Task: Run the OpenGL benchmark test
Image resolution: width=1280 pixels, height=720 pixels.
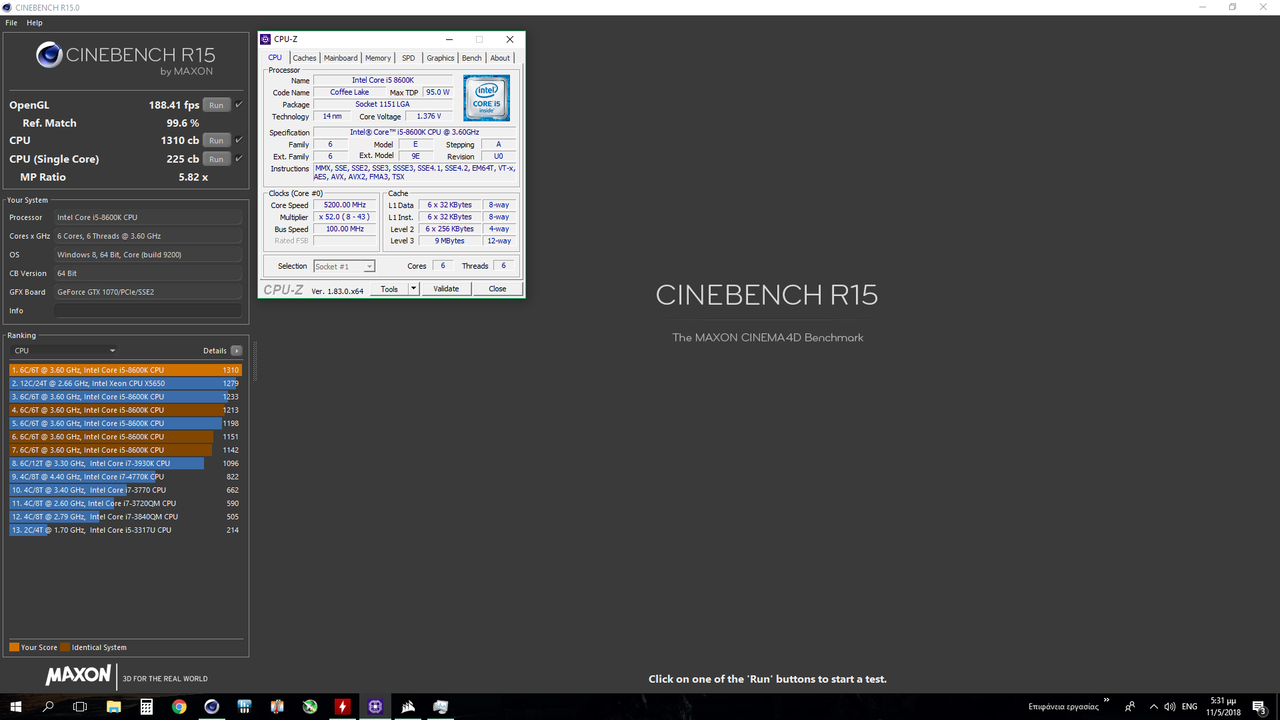Action: click(216, 105)
